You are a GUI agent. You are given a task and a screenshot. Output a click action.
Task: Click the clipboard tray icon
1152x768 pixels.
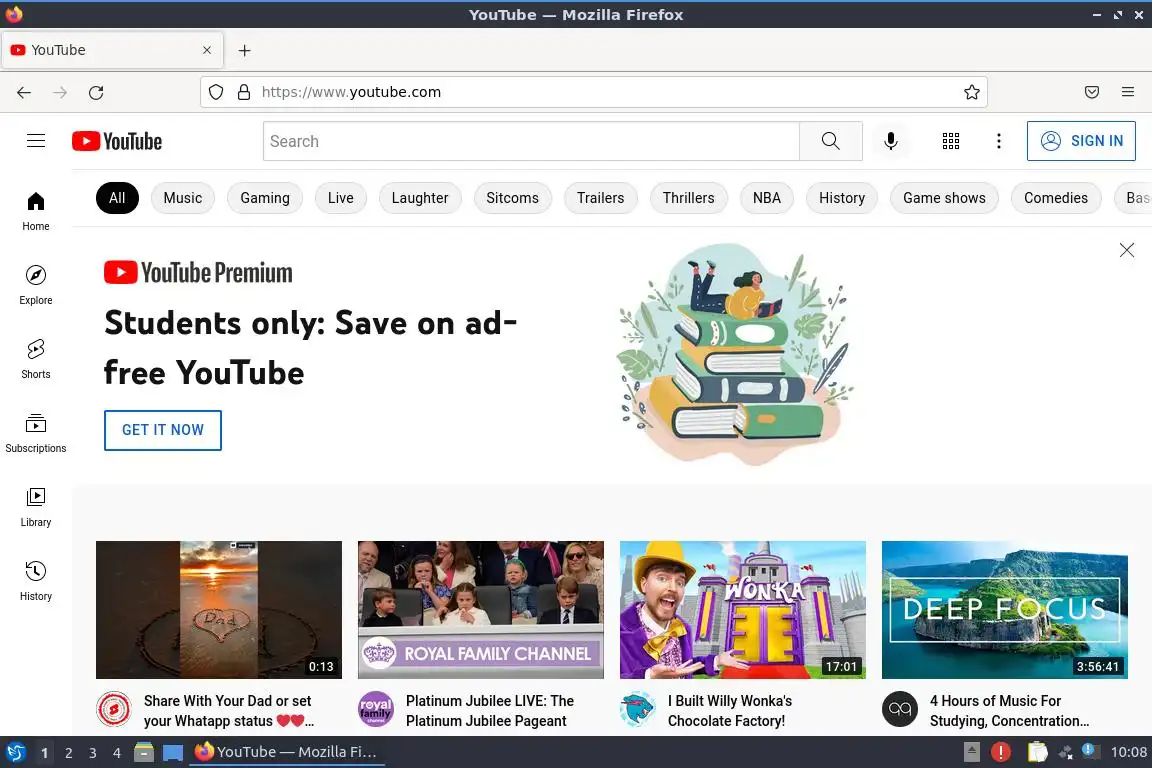coord(1037,752)
